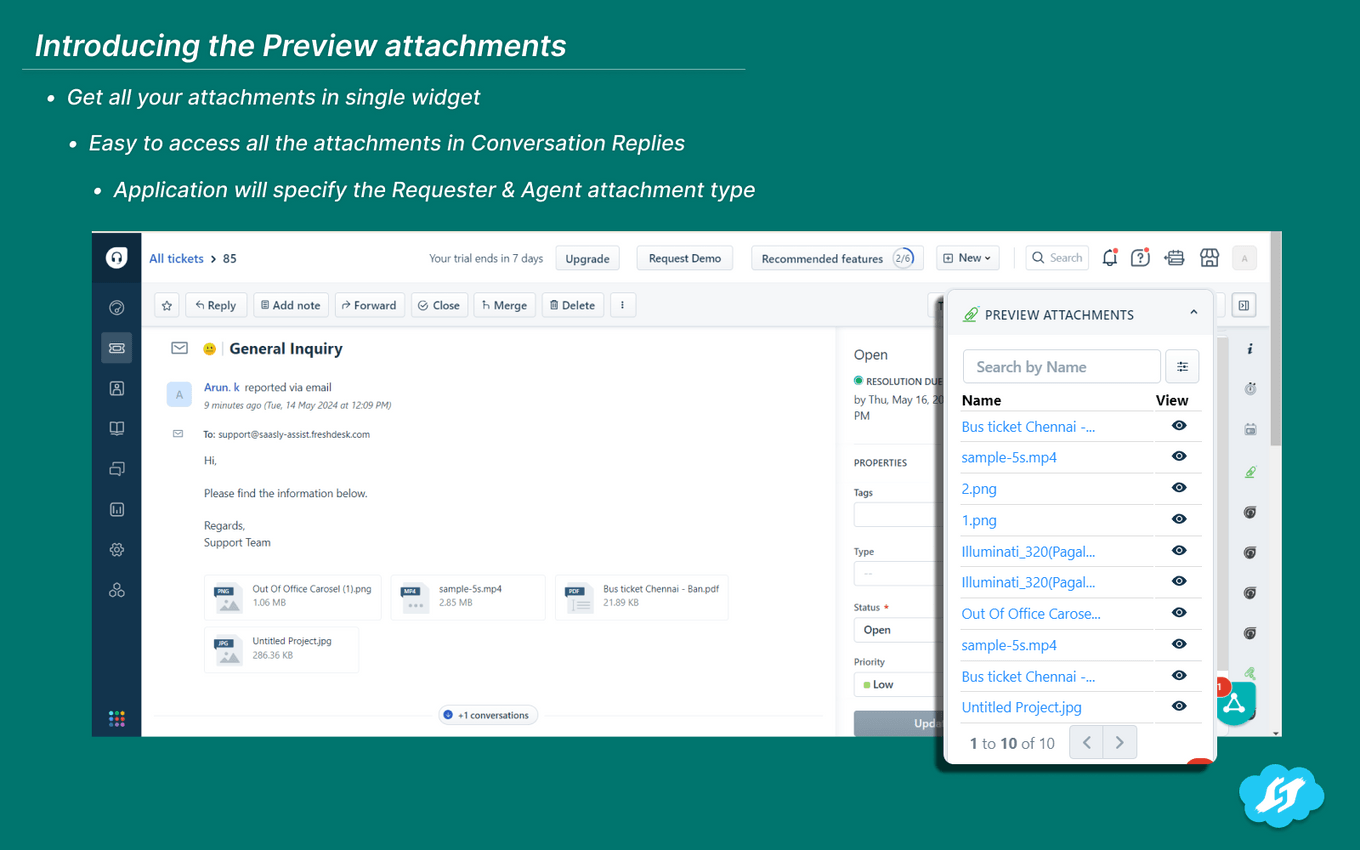The height and width of the screenshot is (850, 1360).
Task: Open the ticket info panel icon
Action: point(1249,348)
